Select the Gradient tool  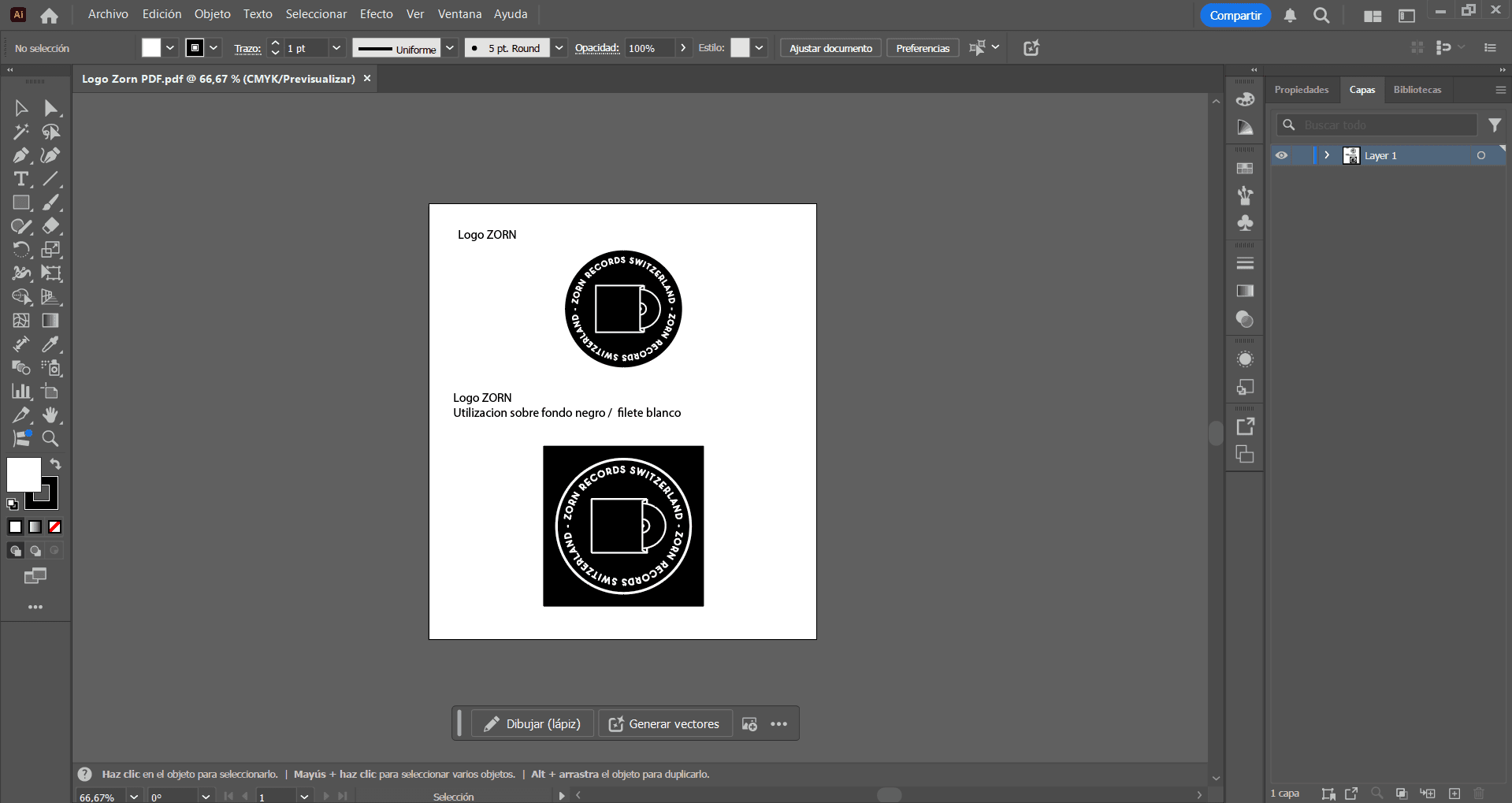pos(51,321)
